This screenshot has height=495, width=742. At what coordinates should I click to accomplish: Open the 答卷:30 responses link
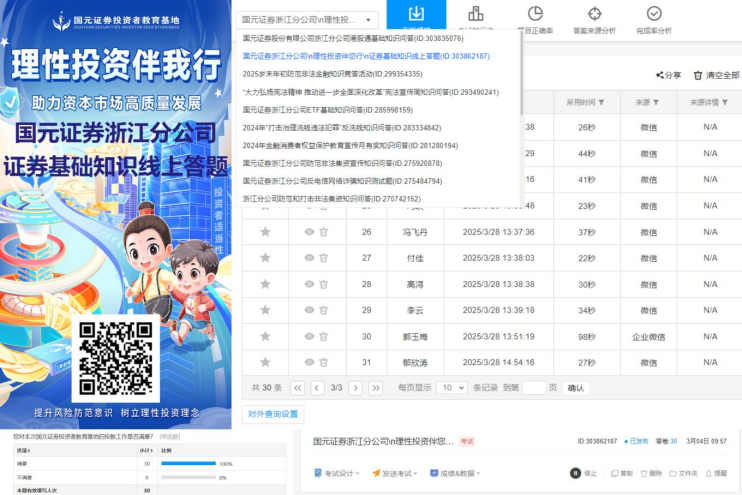666,441
